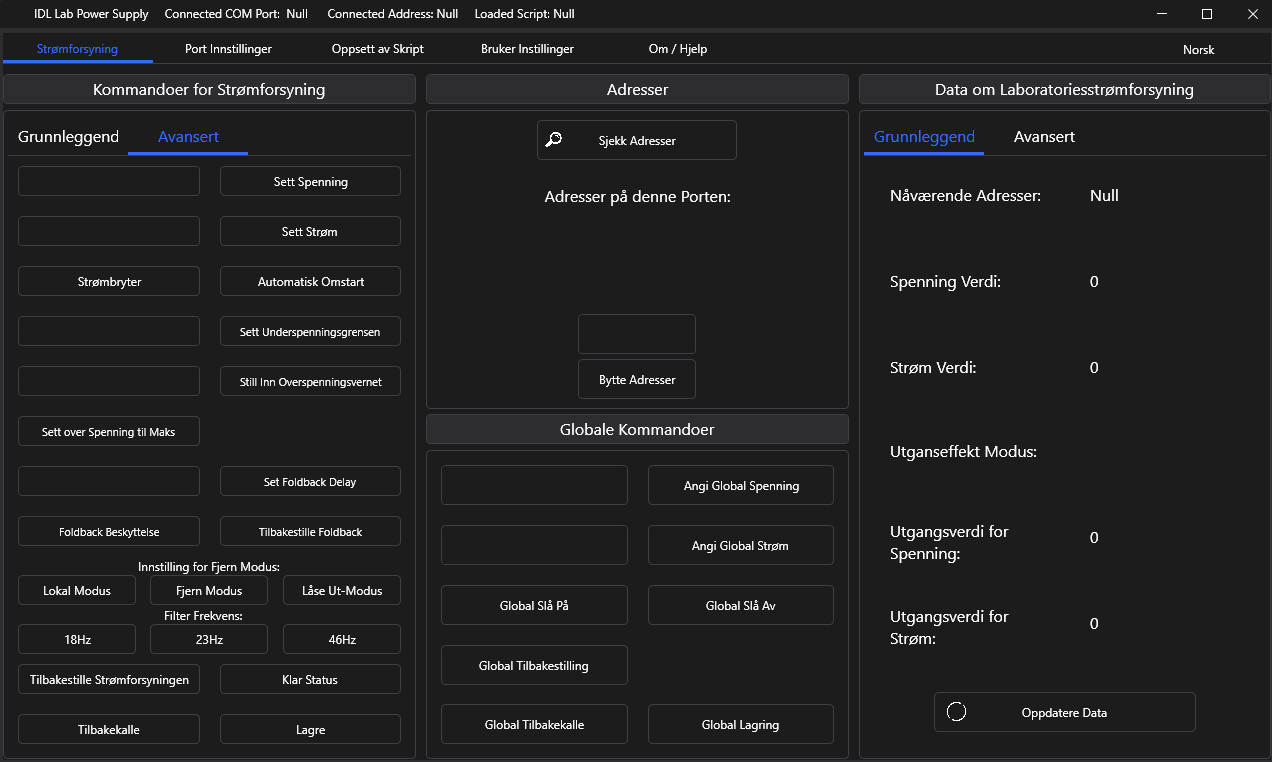Open the Oppsett av Skript tab
1272x762 pixels.
[x=378, y=49]
